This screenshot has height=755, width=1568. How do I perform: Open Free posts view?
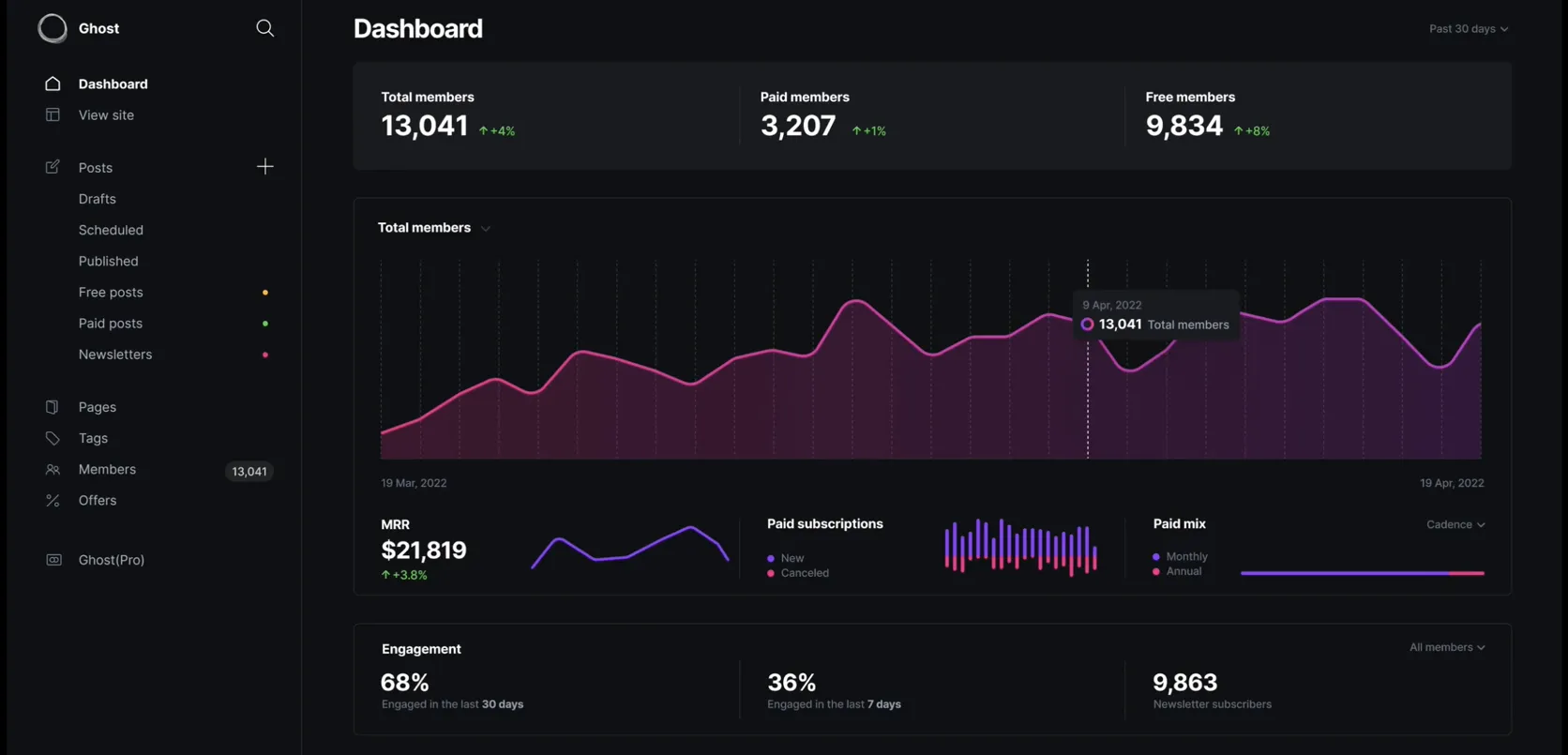(x=111, y=293)
